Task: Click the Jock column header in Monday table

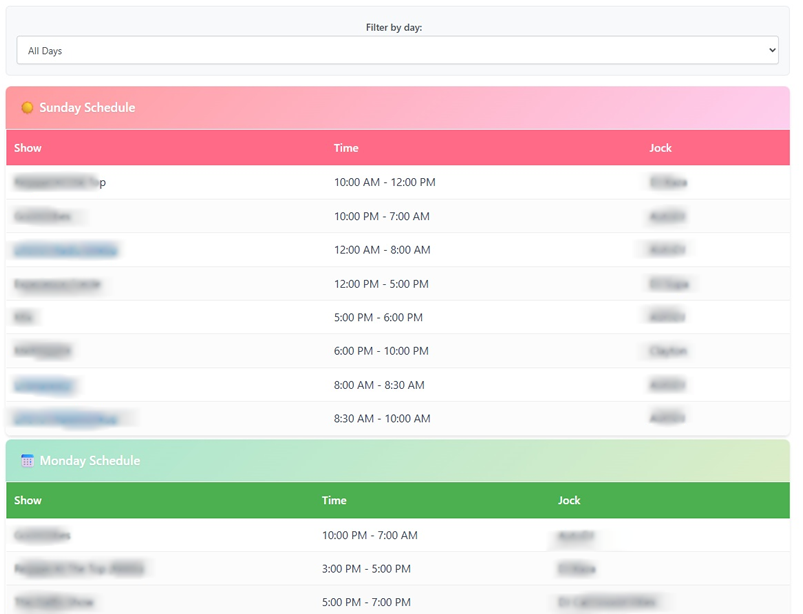Action: tap(569, 500)
